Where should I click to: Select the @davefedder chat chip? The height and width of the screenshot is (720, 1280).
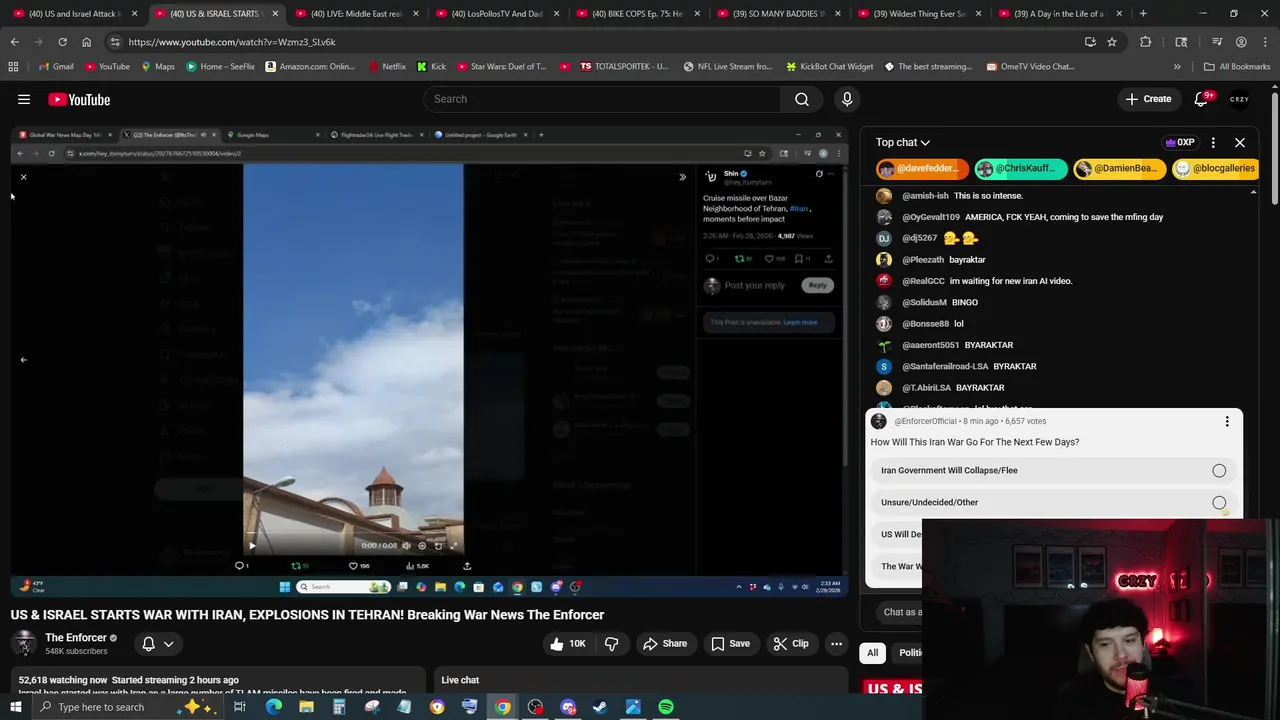(922, 168)
